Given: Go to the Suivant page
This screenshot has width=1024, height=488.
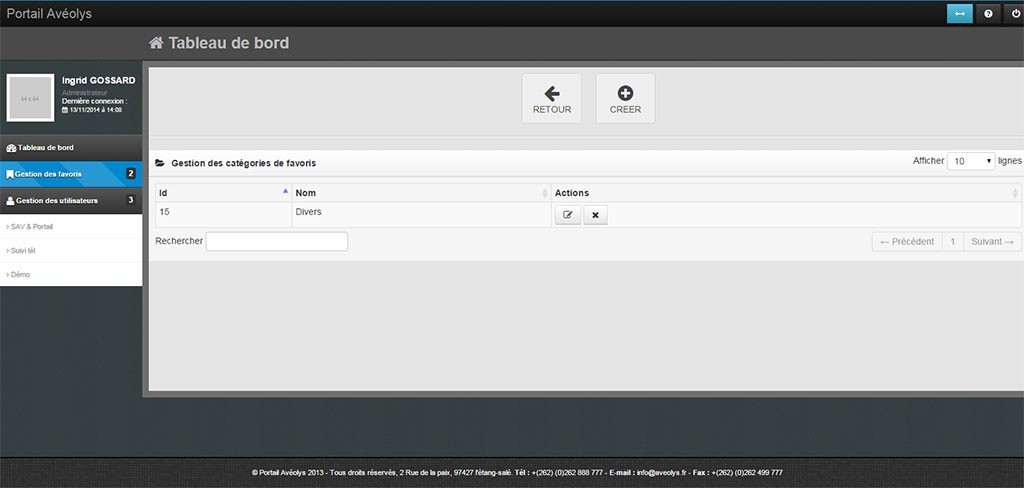Looking at the screenshot, I should tap(992, 241).
